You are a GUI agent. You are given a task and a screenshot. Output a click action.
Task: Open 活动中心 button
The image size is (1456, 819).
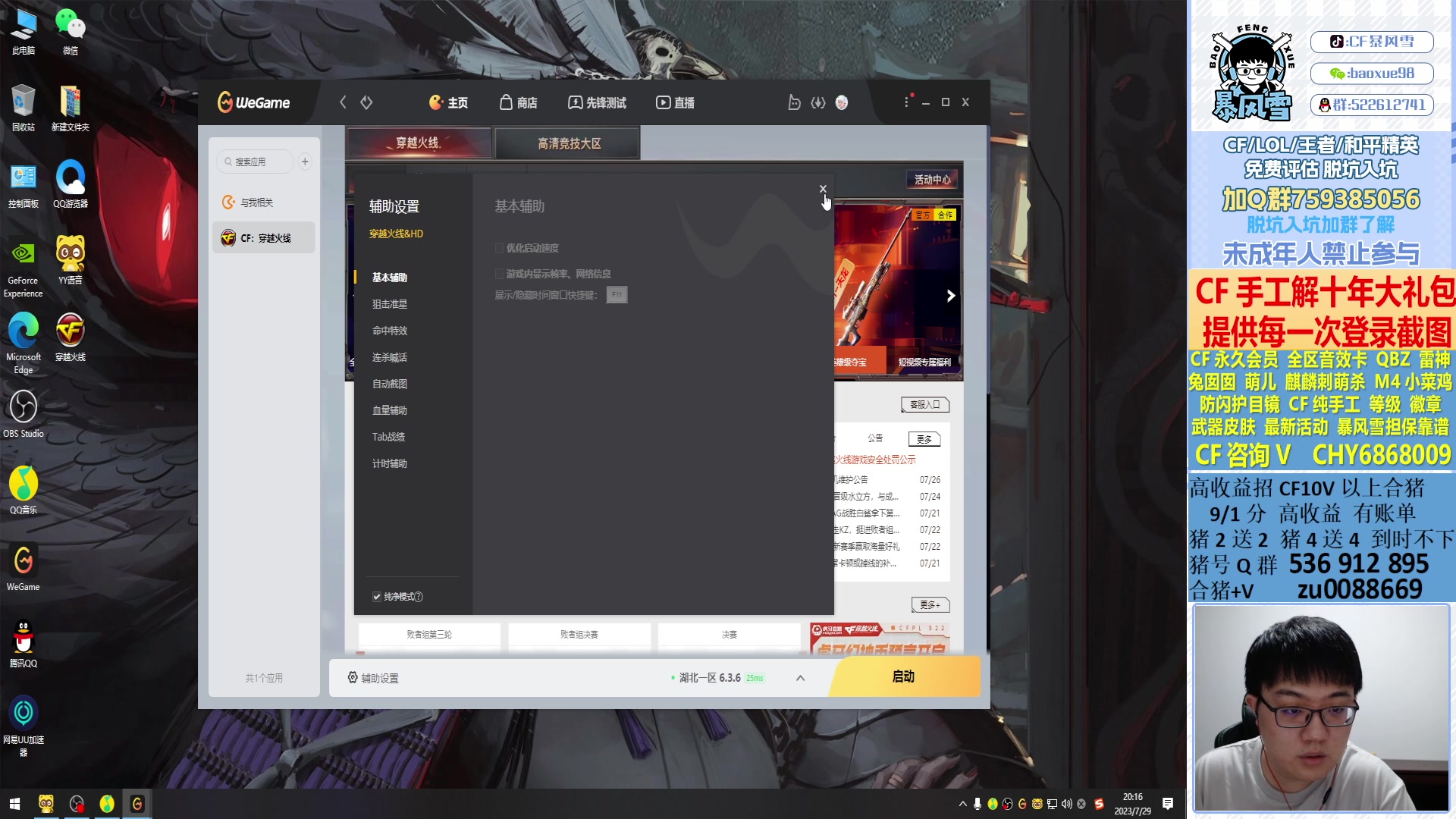[x=932, y=180]
